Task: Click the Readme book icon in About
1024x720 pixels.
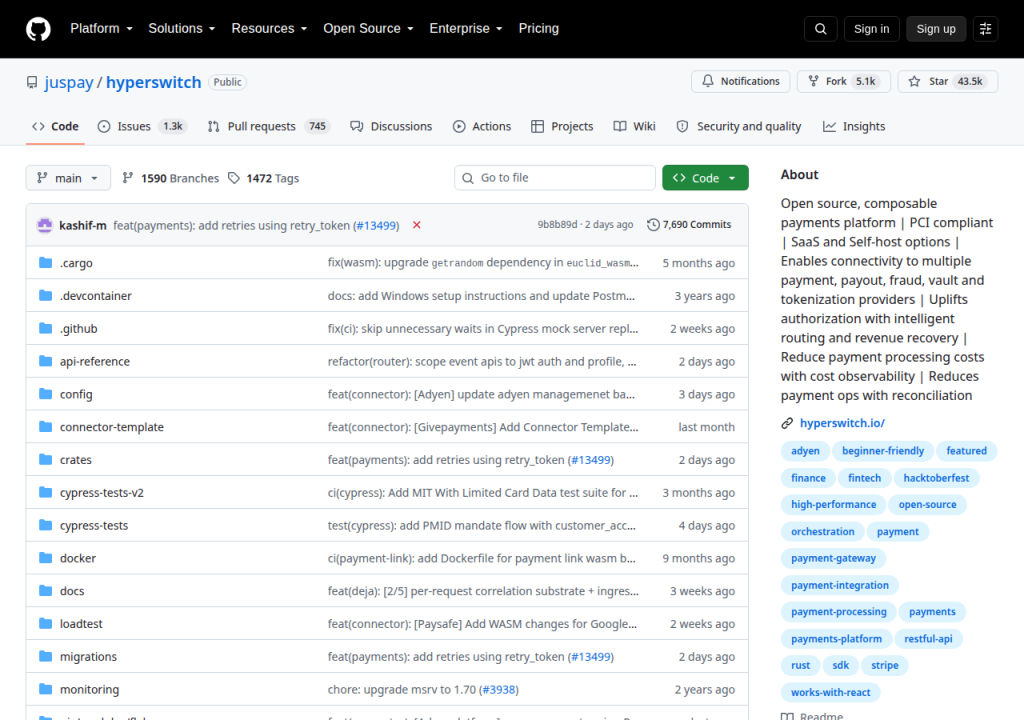Action: click(x=787, y=716)
